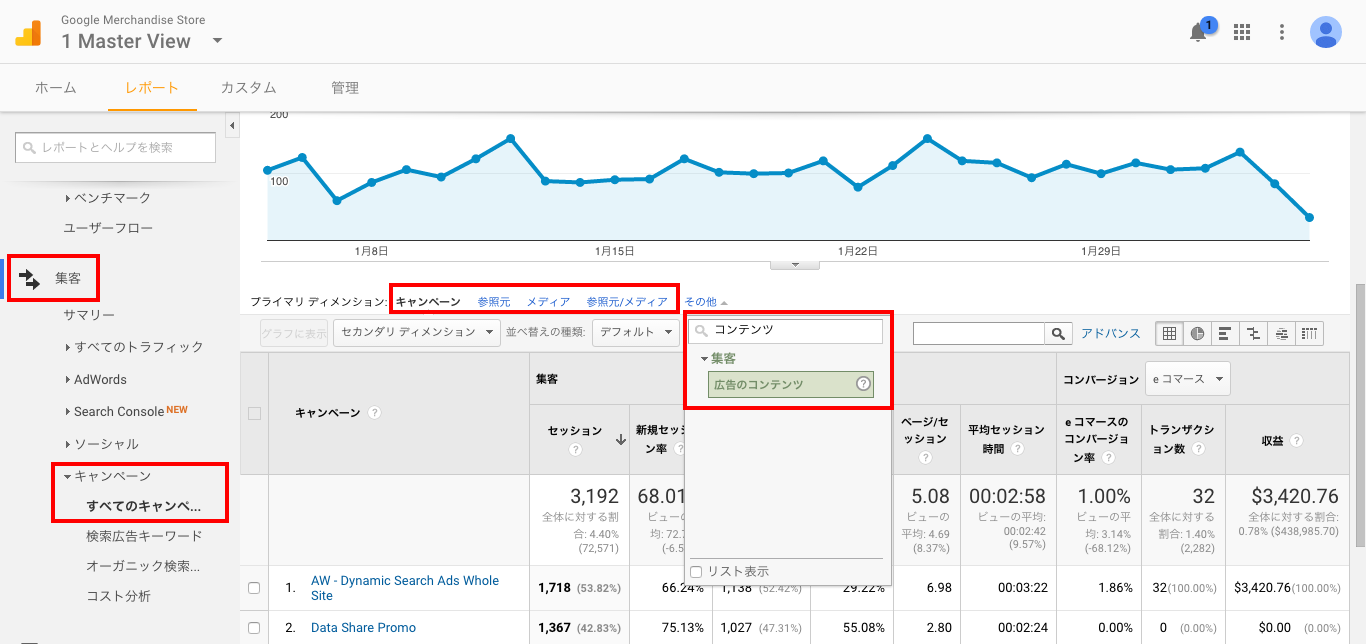Check the Data Share Promo row checkbox
The image size is (1366, 644).
point(254,628)
